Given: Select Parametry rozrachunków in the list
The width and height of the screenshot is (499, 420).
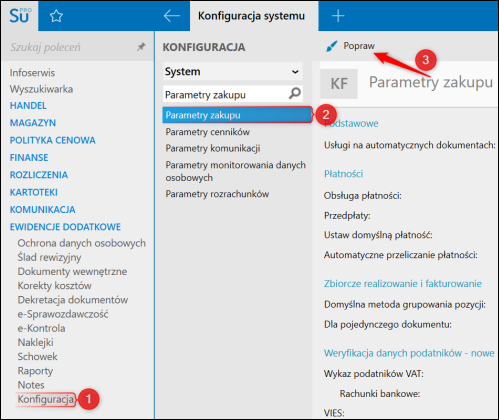Looking at the screenshot, I should (217, 194).
